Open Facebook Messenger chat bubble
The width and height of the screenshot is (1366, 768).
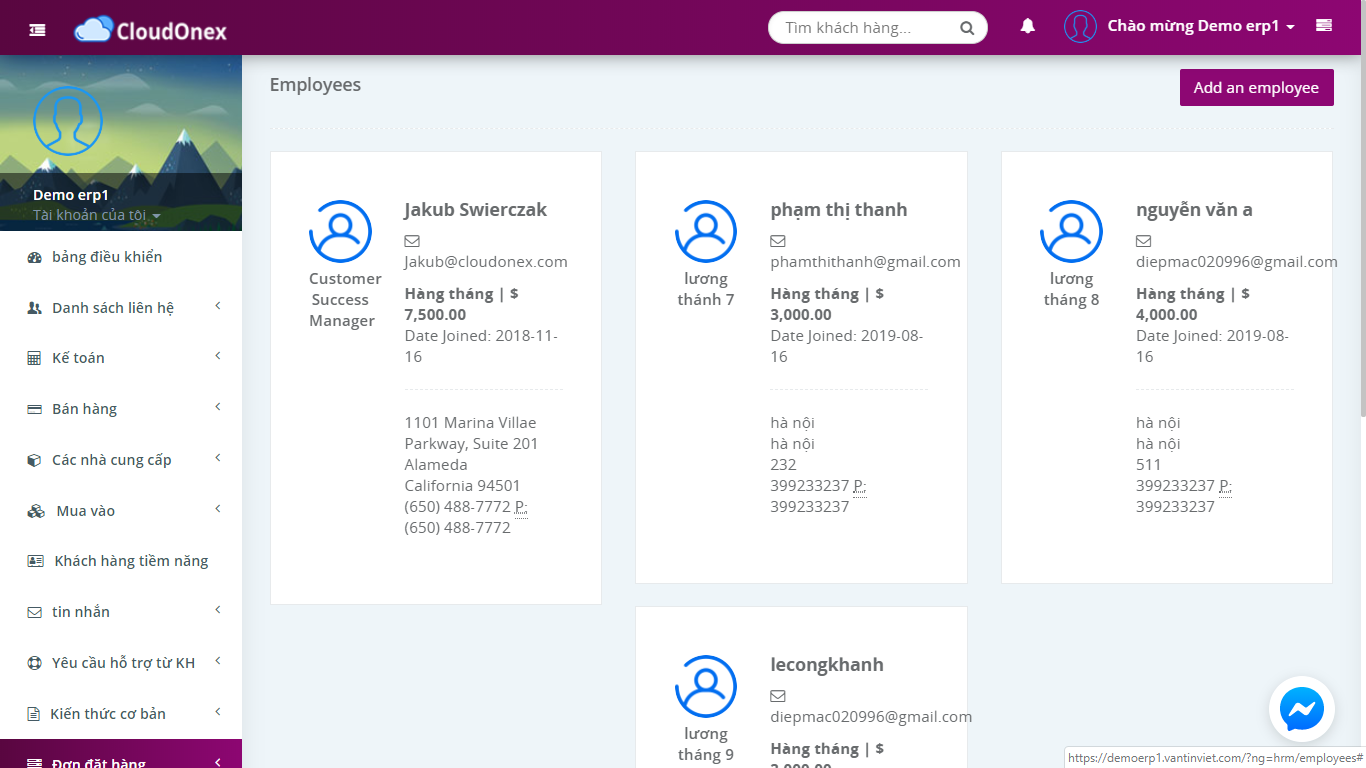pyautogui.click(x=1302, y=710)
